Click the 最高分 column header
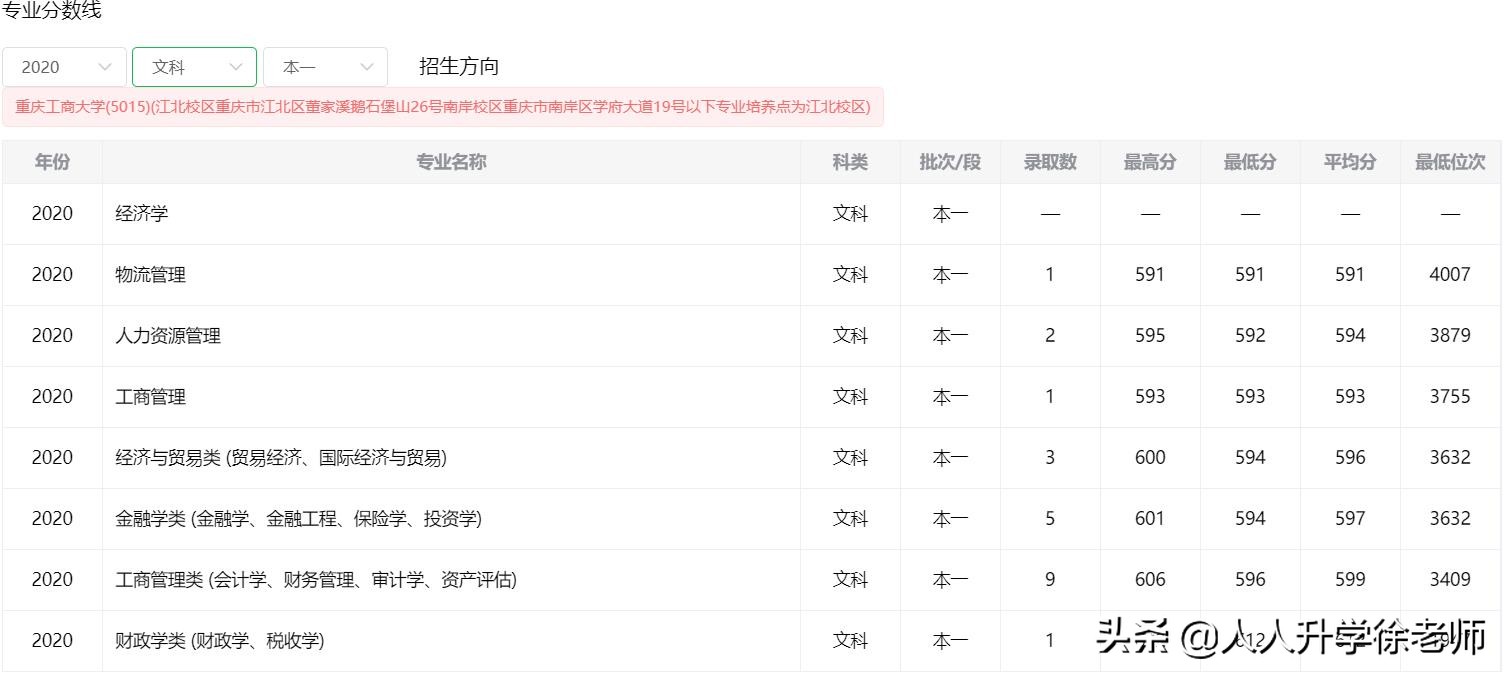1506x676 pixels. [1150, 162]
